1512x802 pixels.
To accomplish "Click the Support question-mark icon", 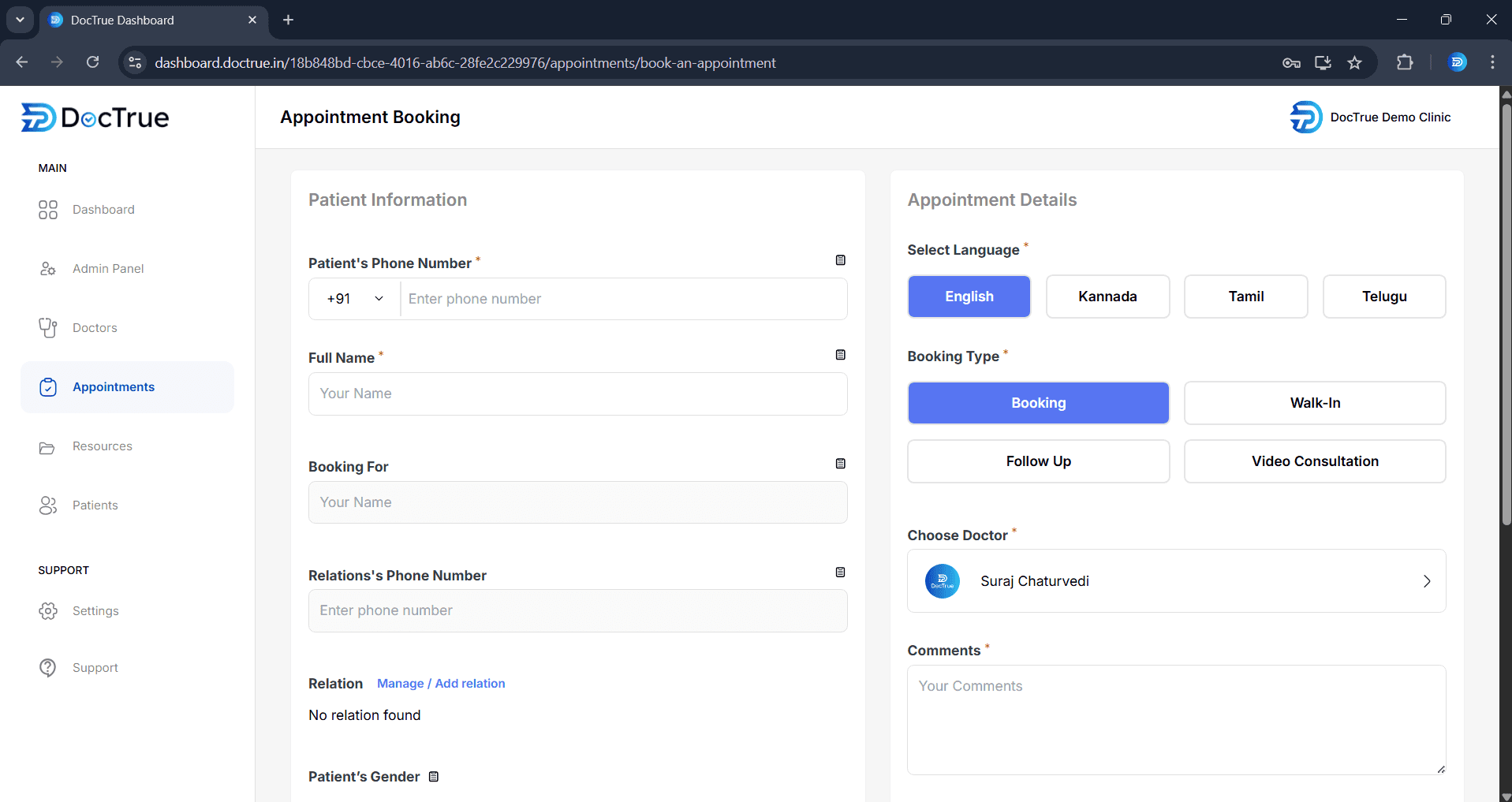I will [x=48, y=668].
